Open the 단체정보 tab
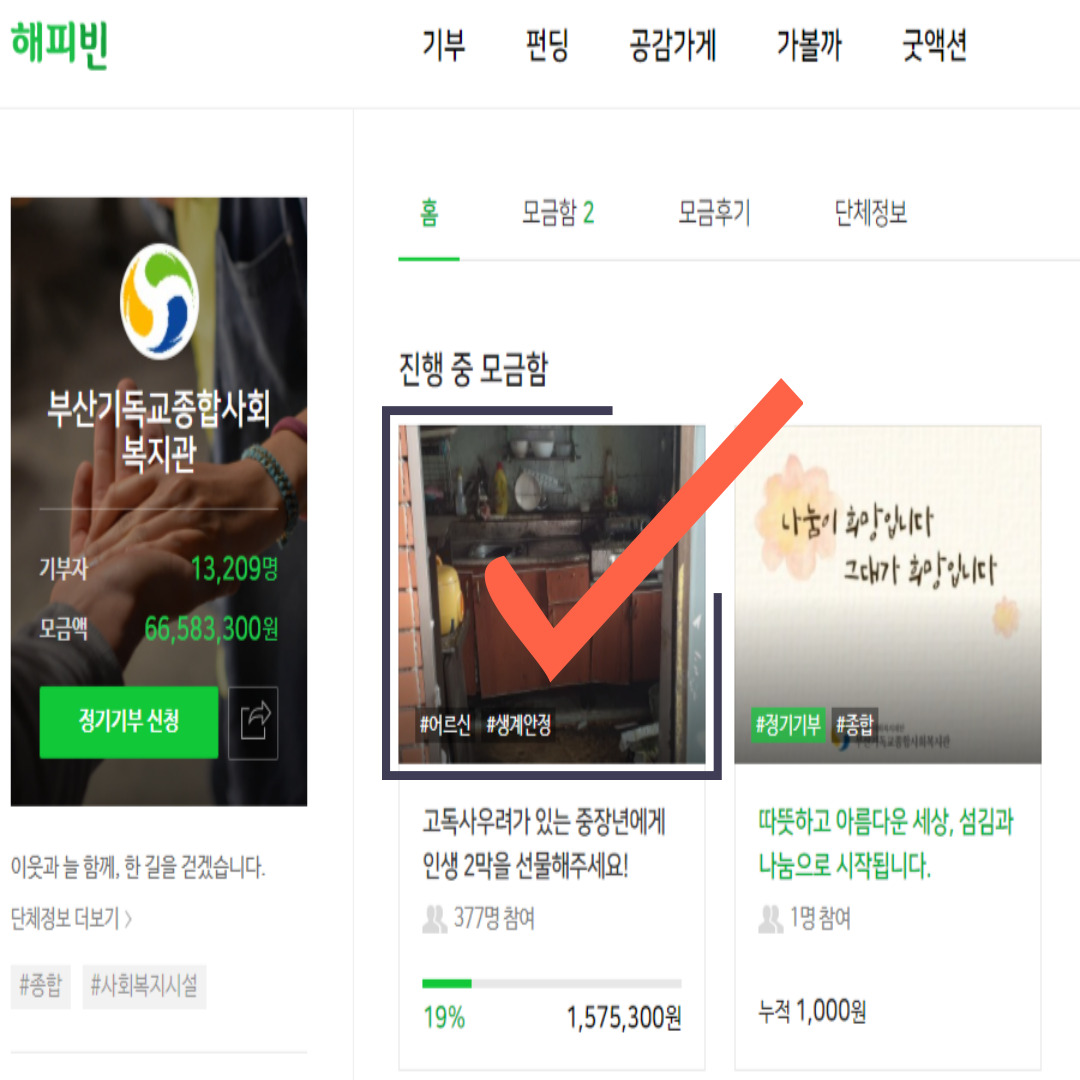Screen dimensions: 1080x1080 pyautogui.click(x=871, y=213)
